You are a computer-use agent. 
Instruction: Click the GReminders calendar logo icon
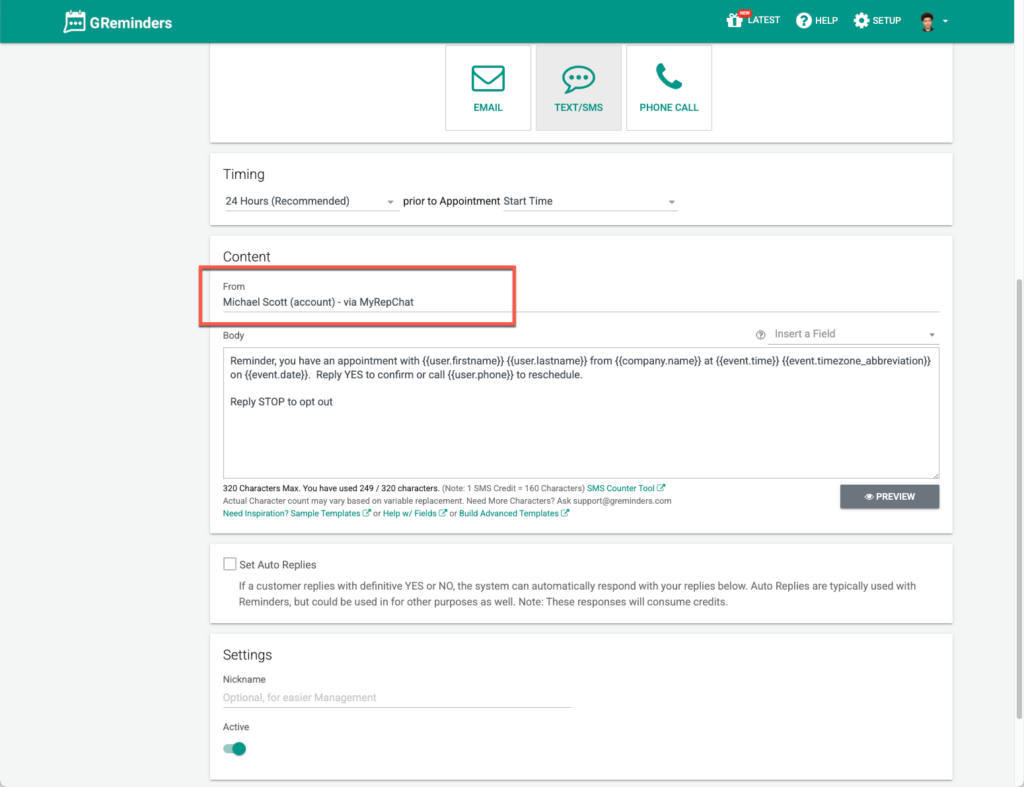tap(74, 21)
